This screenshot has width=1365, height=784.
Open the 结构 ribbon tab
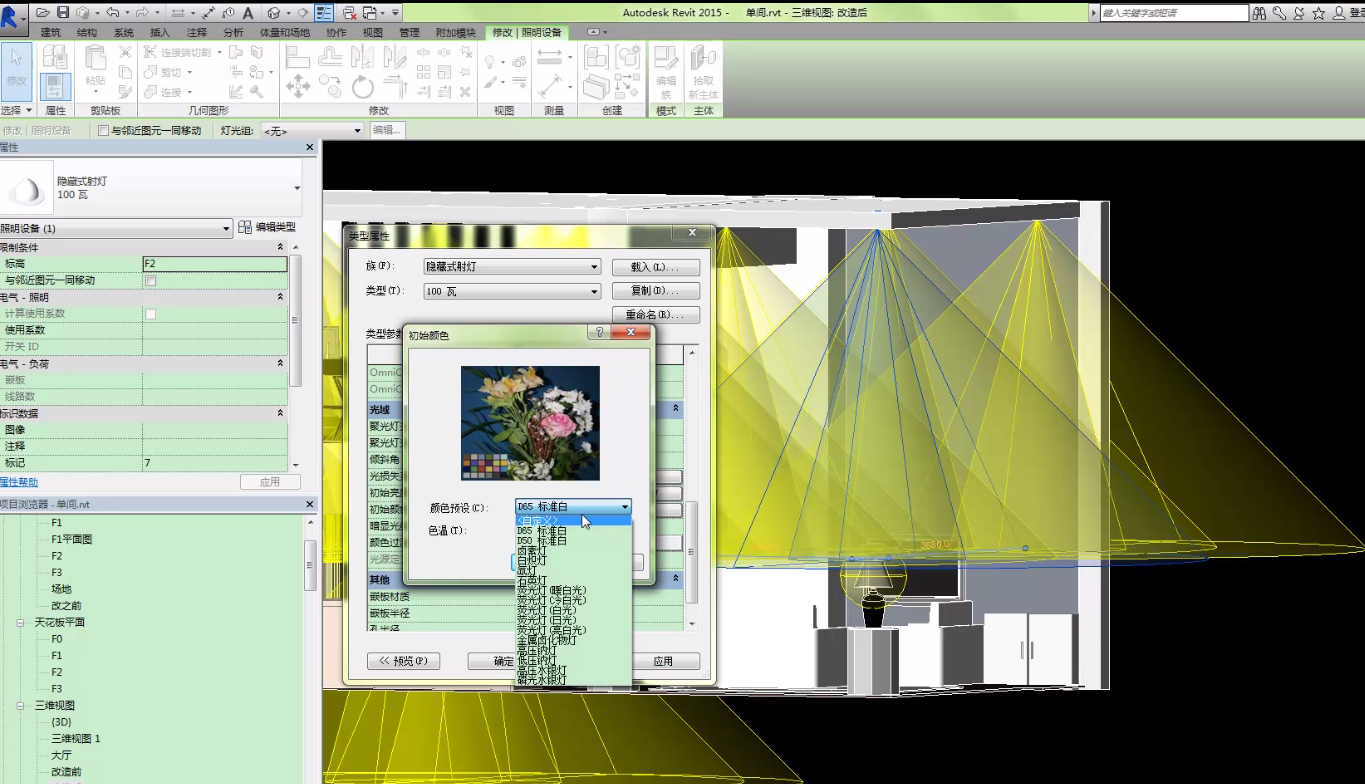pyautogui.click(x=87, y=33)
